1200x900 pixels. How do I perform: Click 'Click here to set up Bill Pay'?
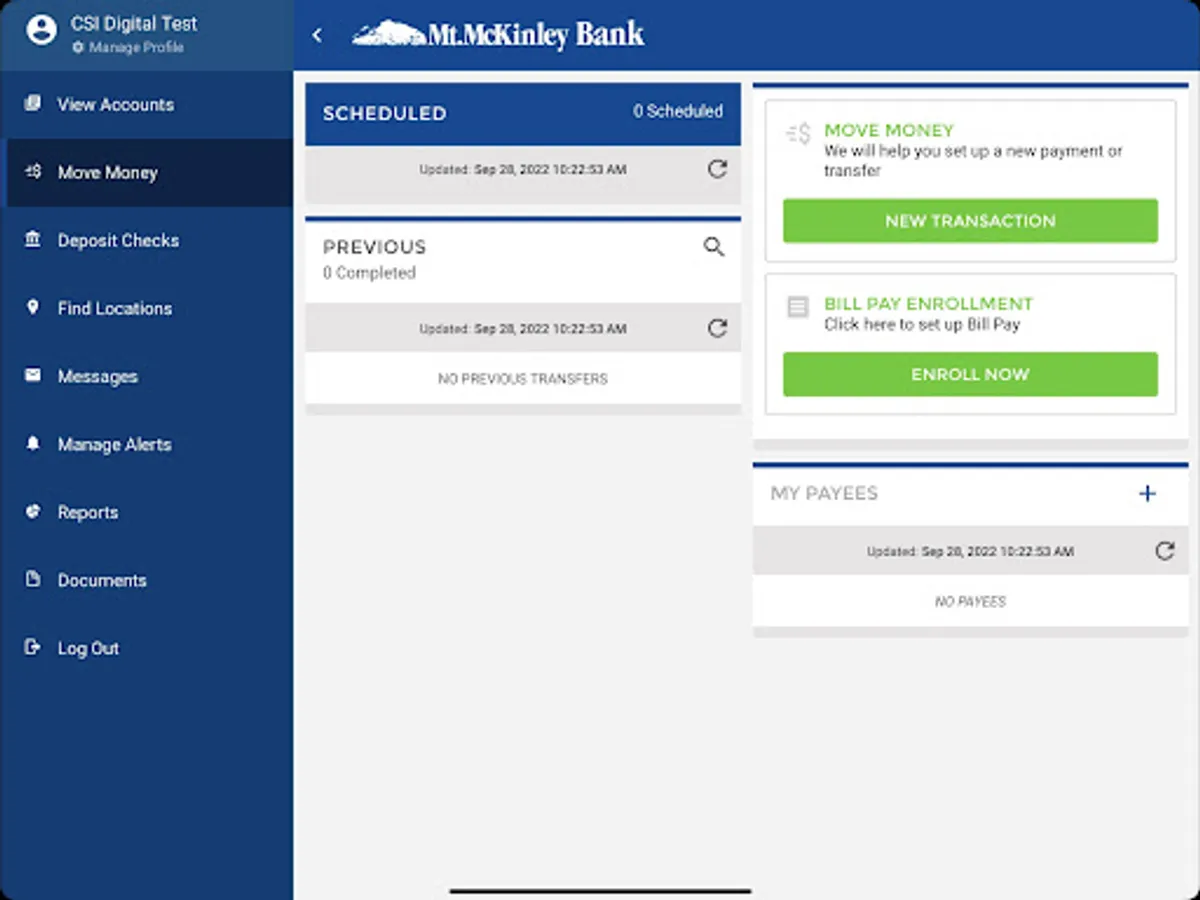click(x=922, y=324)
